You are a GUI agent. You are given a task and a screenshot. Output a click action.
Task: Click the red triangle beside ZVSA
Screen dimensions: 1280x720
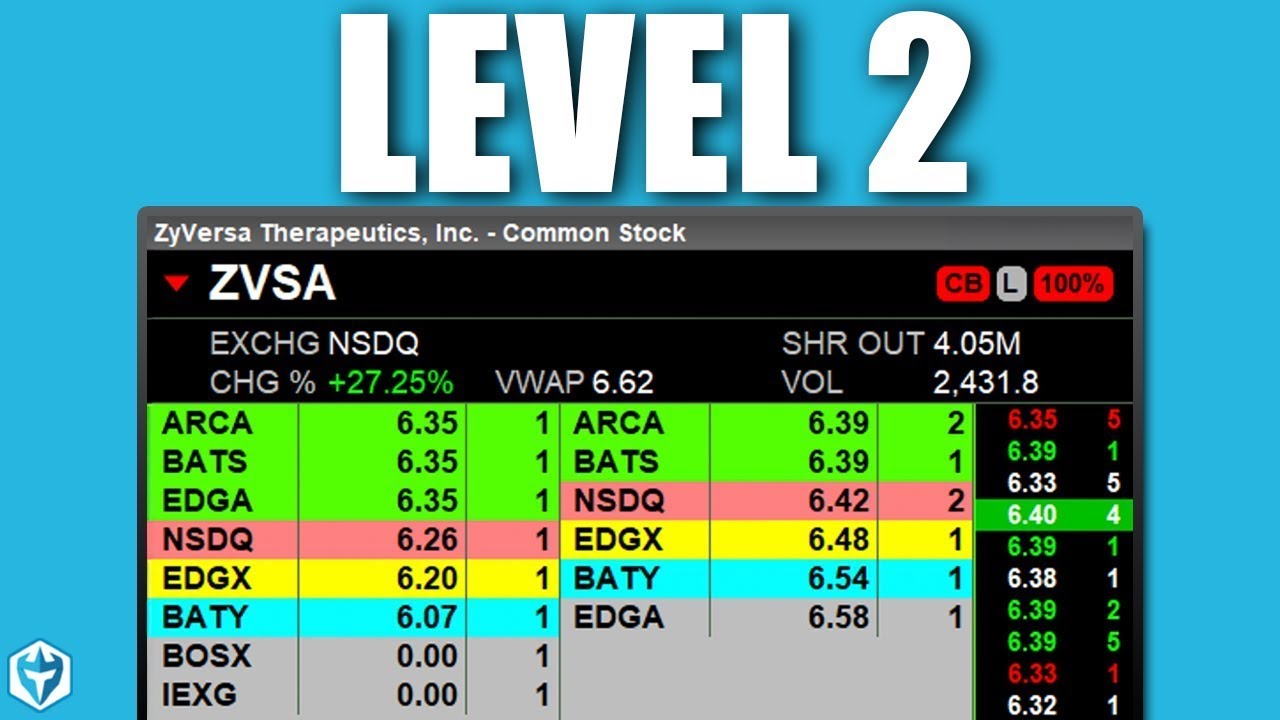tap(177, 284)
